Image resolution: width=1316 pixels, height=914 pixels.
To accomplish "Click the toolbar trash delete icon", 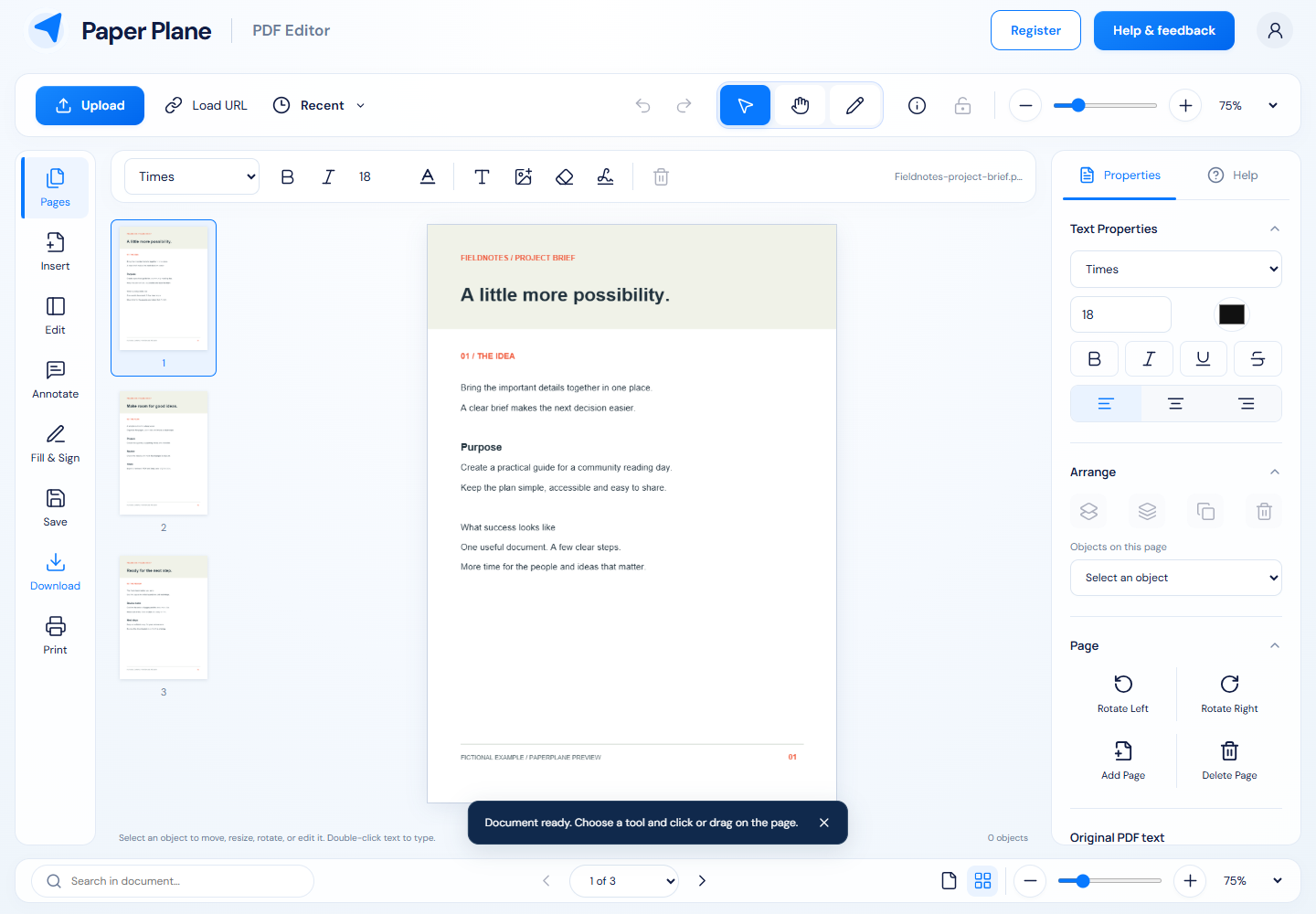I will [x=661, y=176].
